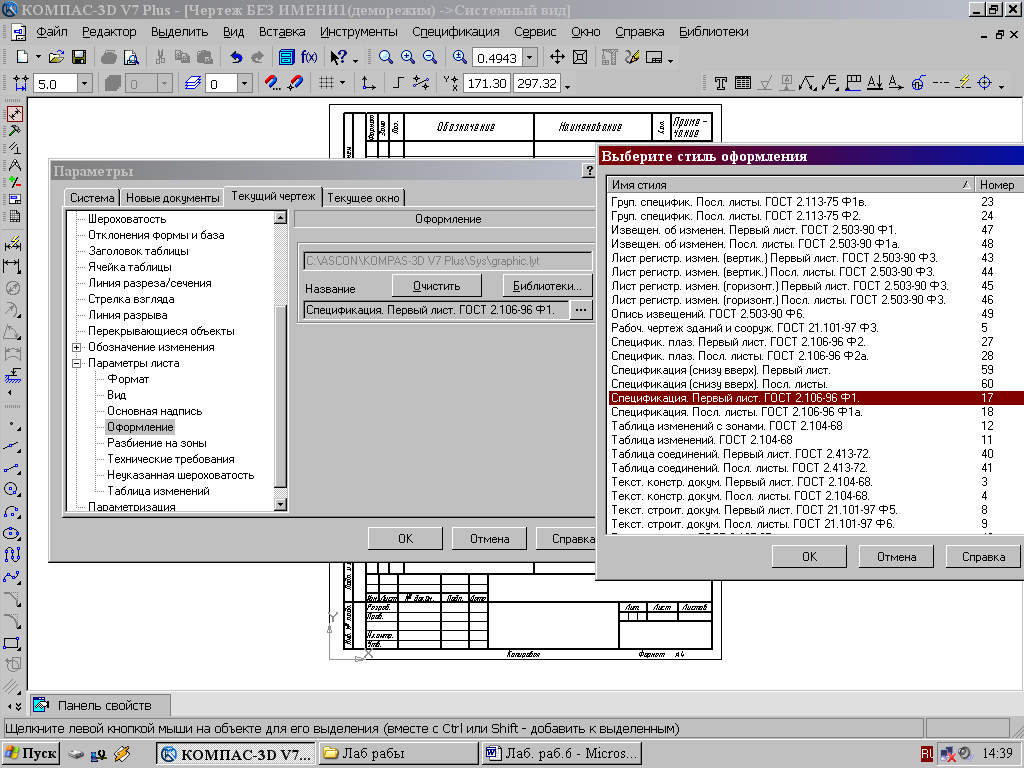The height and width of the screenshot is (768, 1024).
Task: Undo the last action with blue arrow
Action: [236, 57]
